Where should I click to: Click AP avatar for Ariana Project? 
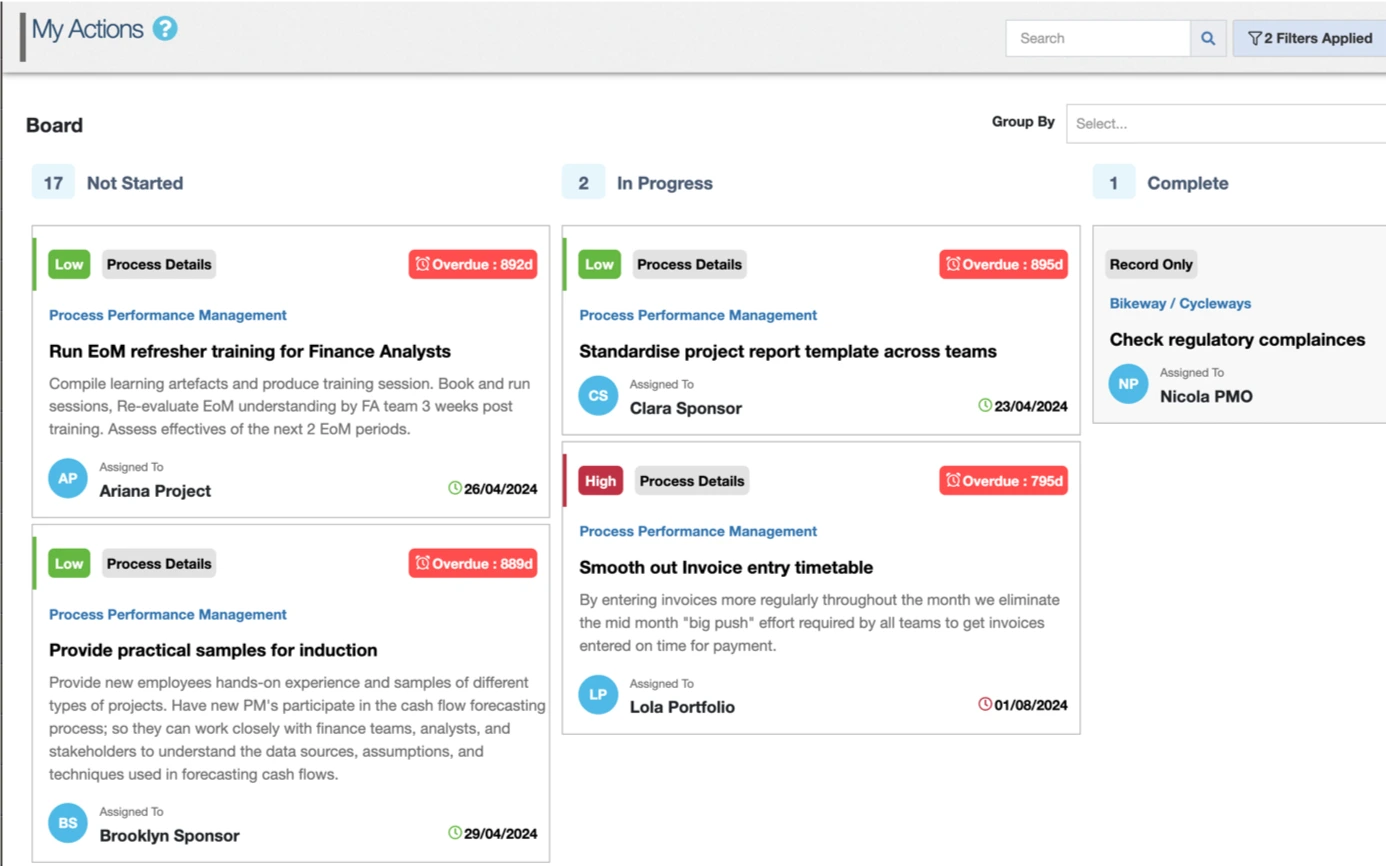[68, 478]
